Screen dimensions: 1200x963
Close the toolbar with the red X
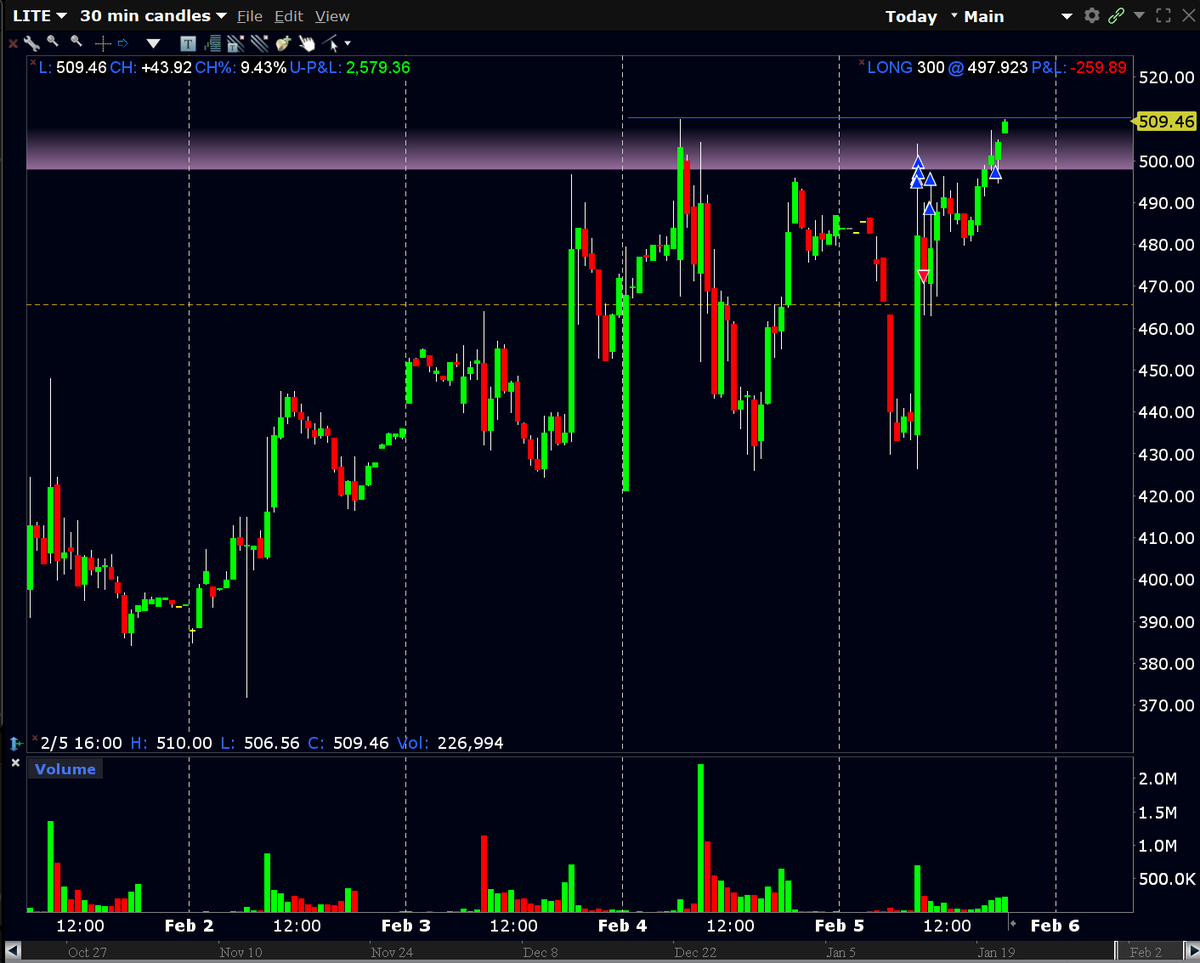click(x=13, y=44)
